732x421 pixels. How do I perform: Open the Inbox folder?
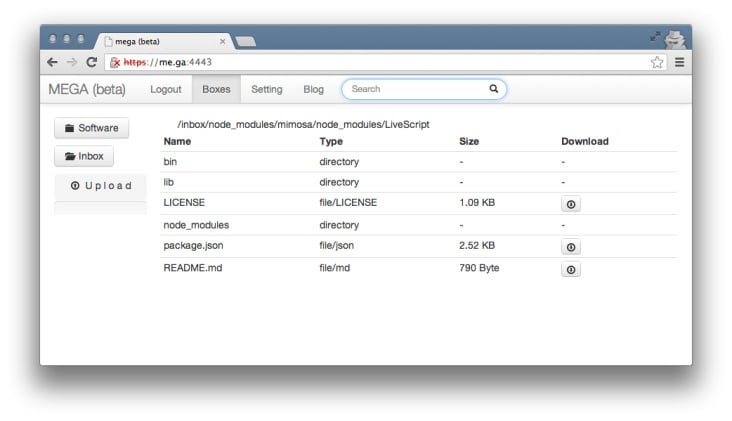[x=84, y=156]
